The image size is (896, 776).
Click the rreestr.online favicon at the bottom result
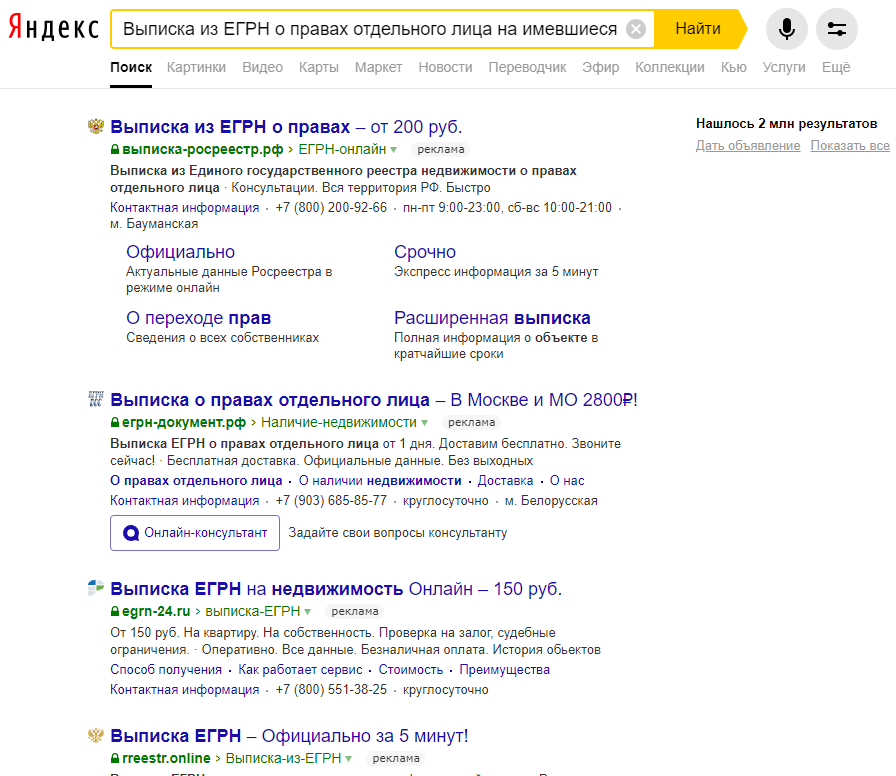[95, 735]
